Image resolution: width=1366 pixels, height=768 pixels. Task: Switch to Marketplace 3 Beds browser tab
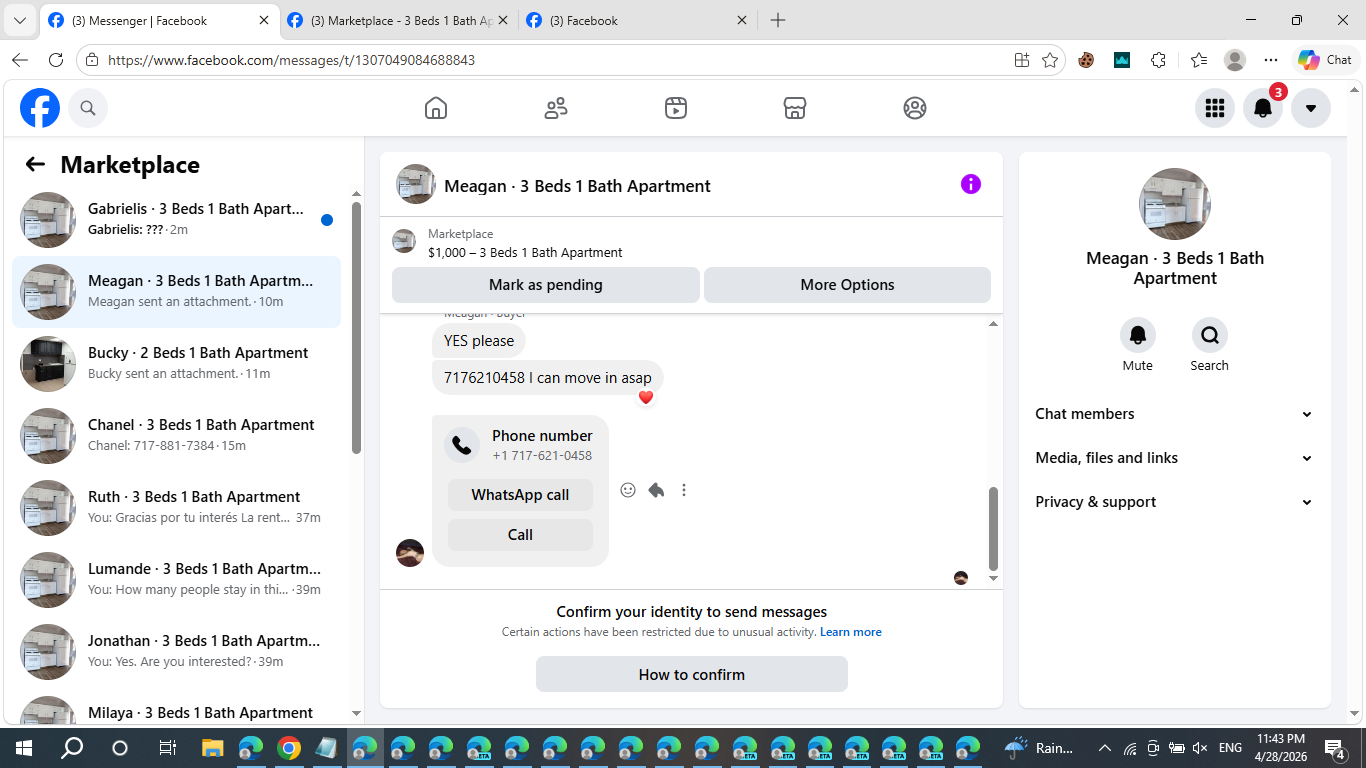[x=397, y=20]
